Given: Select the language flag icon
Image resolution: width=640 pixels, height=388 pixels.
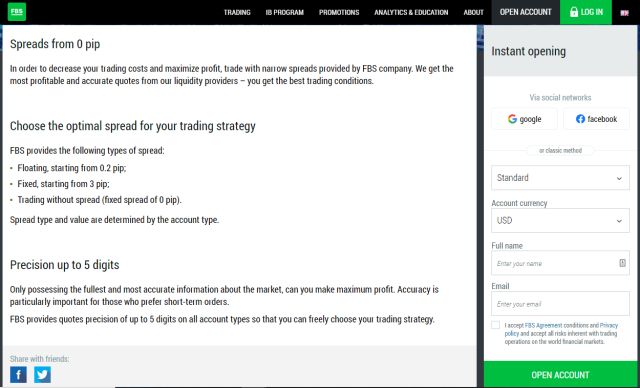Looking at the screenshot, I should tap(624, 13).
